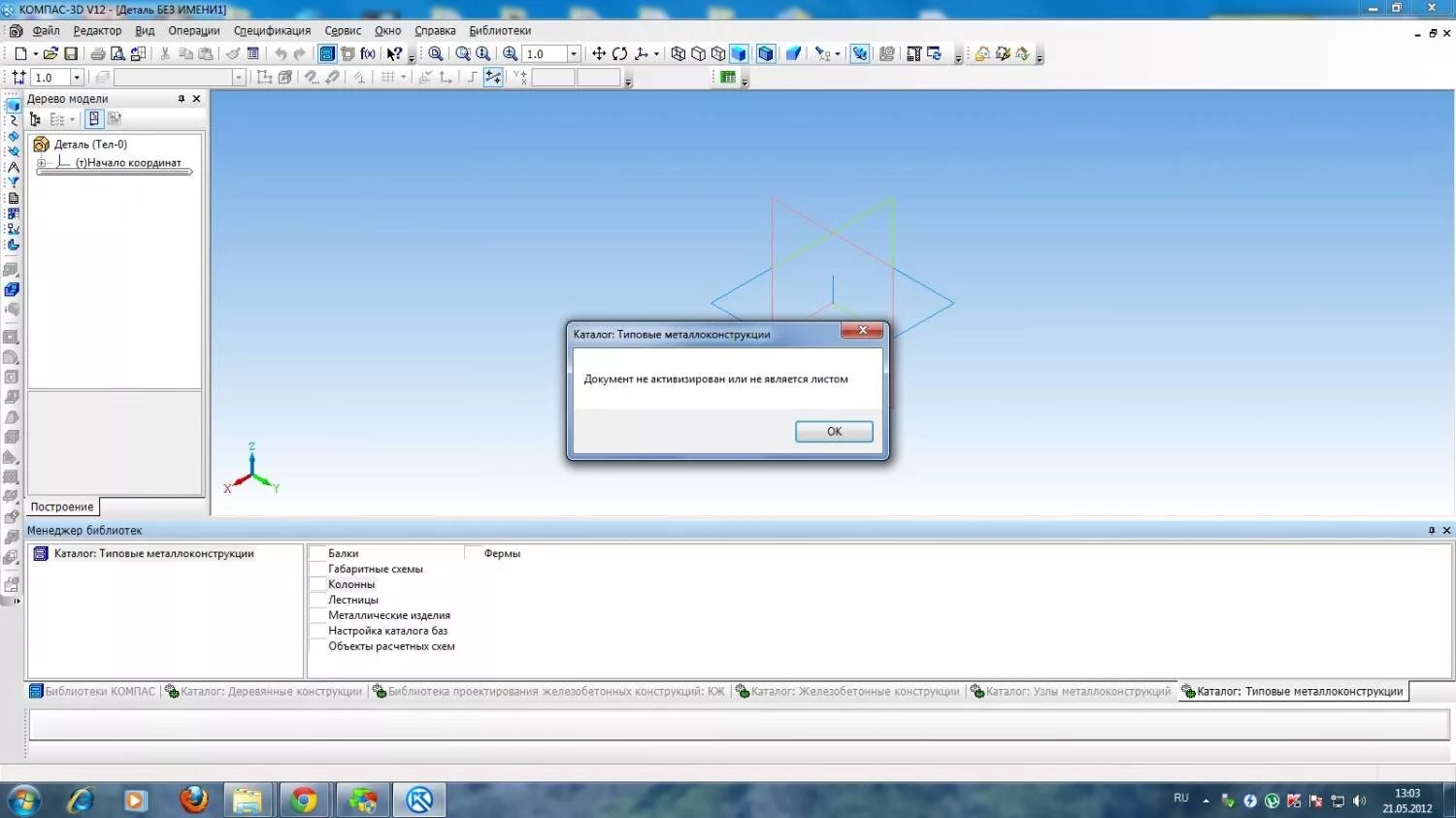Switch to Каталог: Железобетонные конструкции tab
This screenshot has width=1456, height=818.
coord(848,692)
